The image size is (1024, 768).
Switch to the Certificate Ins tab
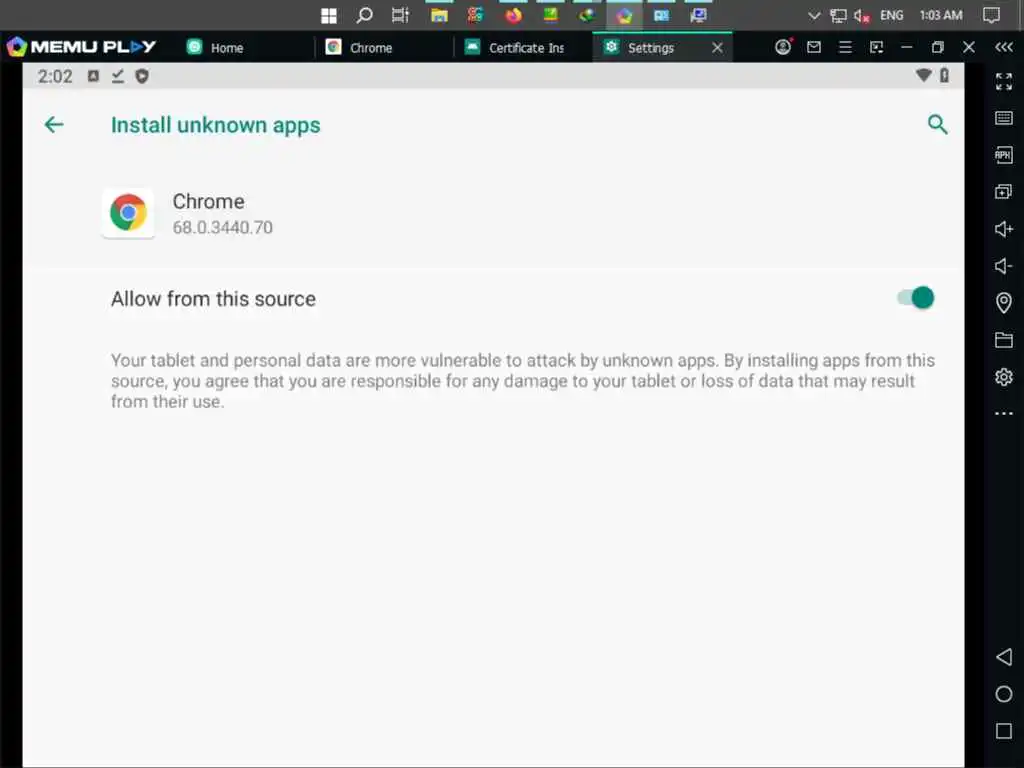pyautogui.click(x=515, y=47)
